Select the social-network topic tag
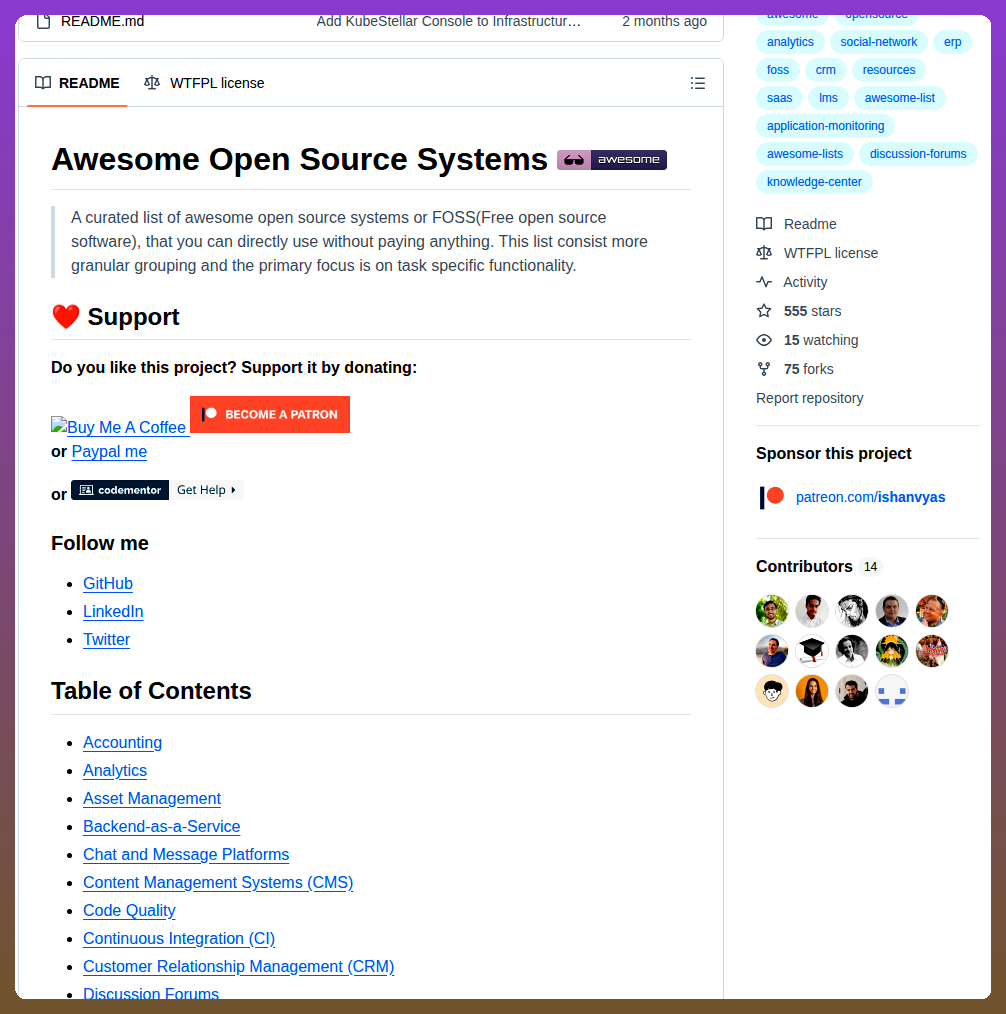Screen dimensions: 1006x1014 [879, 42]
